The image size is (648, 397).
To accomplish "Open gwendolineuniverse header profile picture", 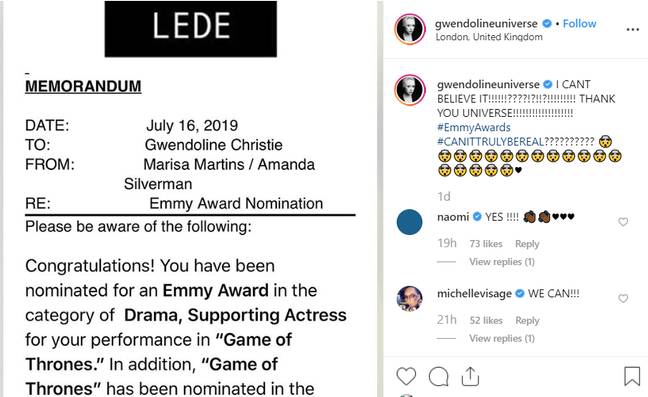I will pyautogui.click(x=410, y=29).
